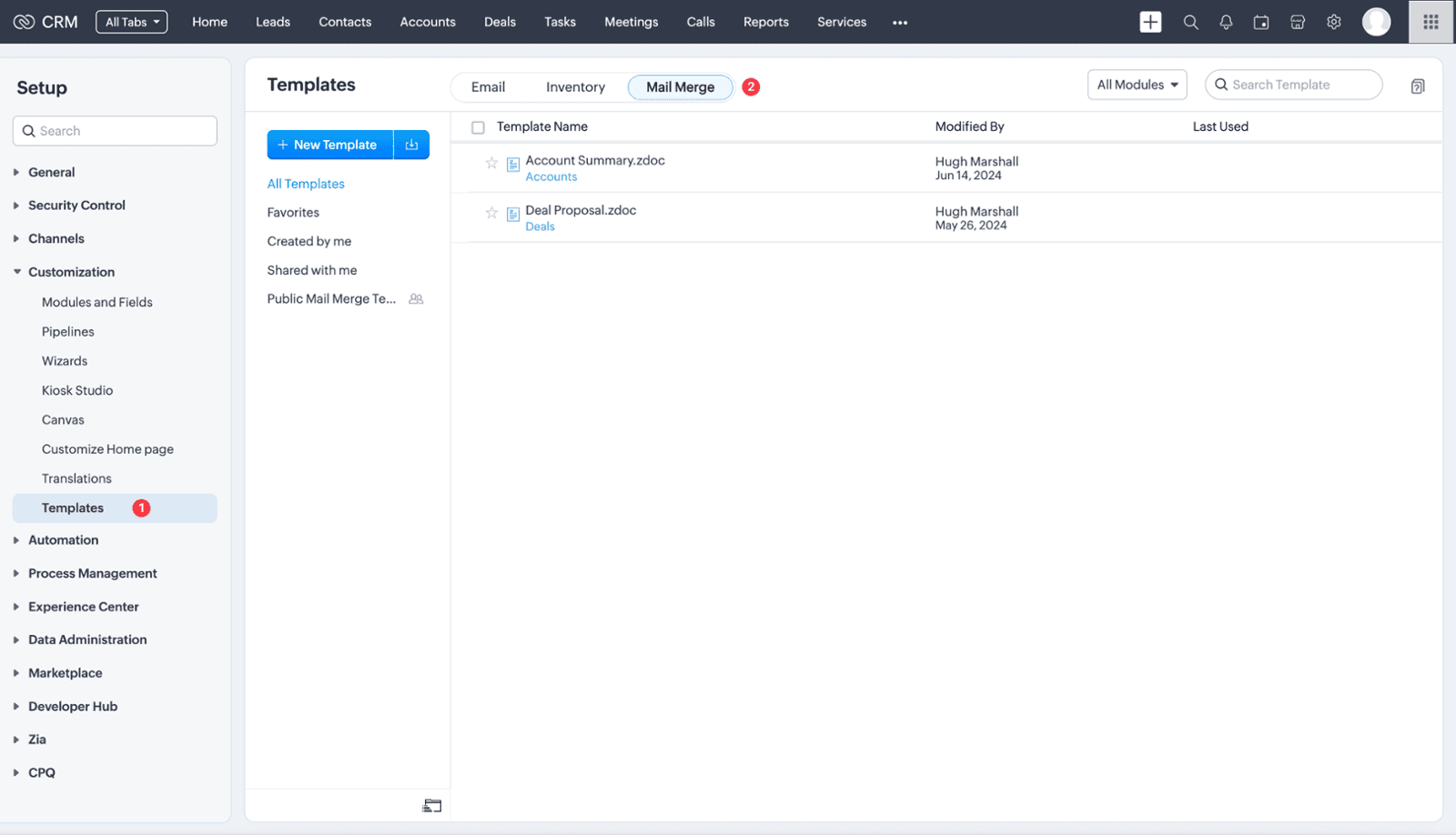Viewport: 1456px width, 835px height.
Task: Open the Services tab
Action: (841, 22)
